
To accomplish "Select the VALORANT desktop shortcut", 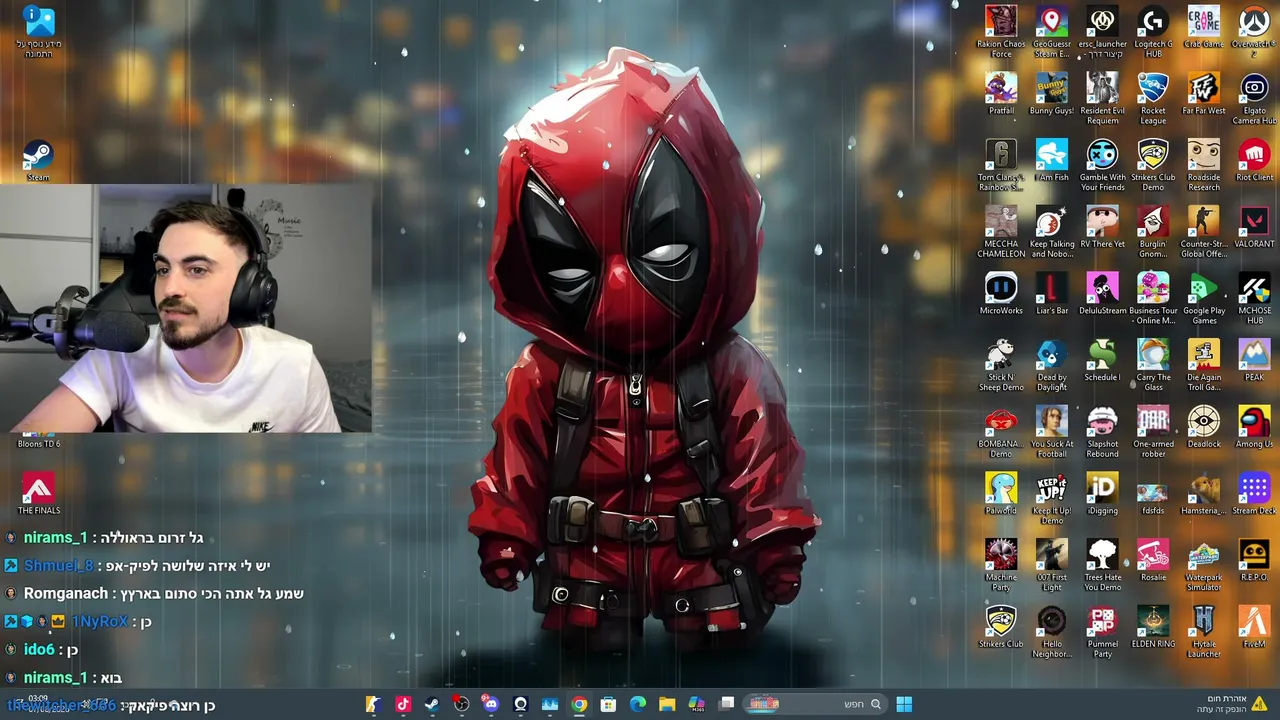I will 1254,227.
